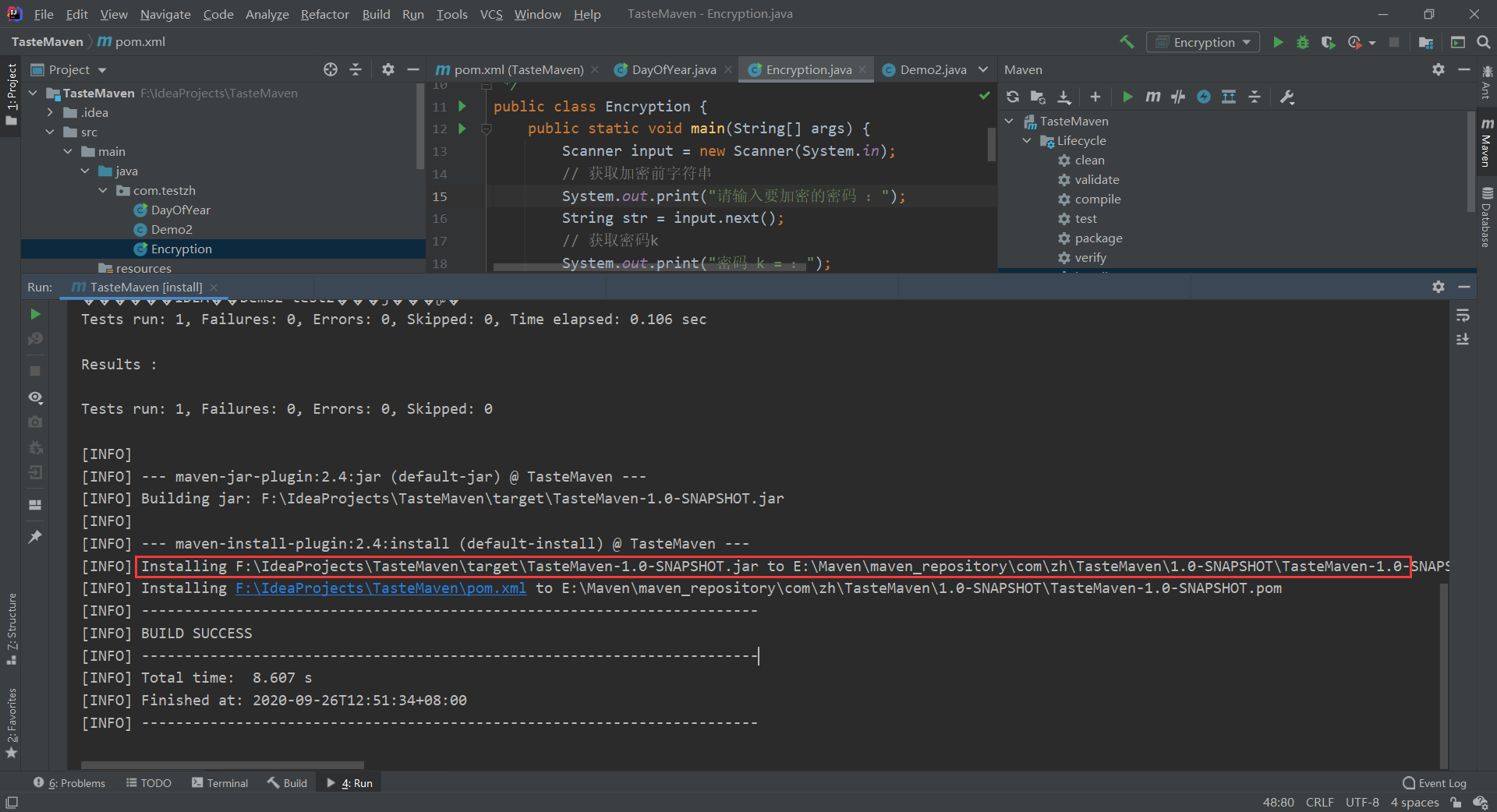Screen dimensions: 1497x812
Task: Switch to the DayOfYear.java tab
Action: [x=674, y=69]
